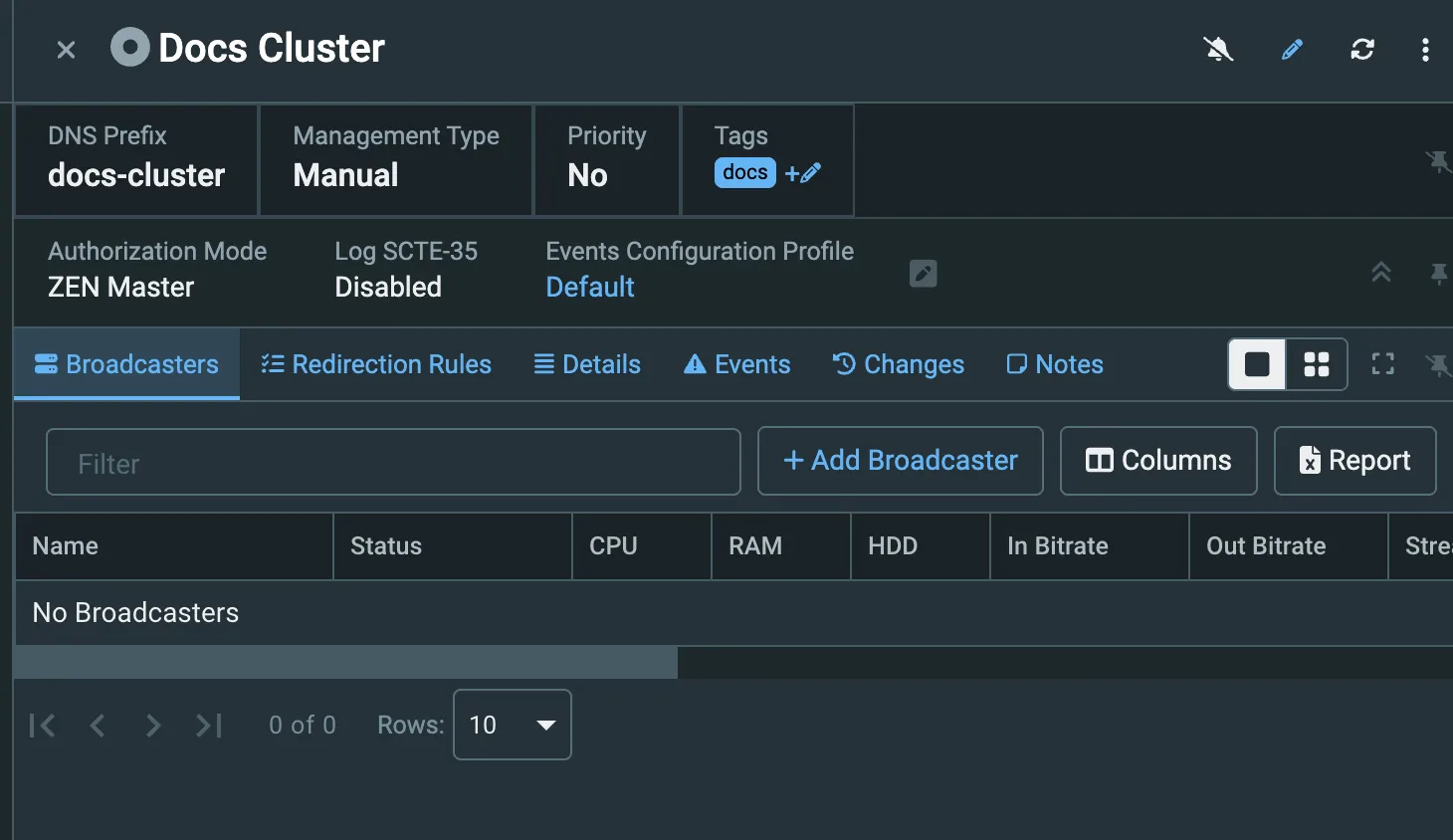Select the single-pane layout view
The width and height of the screenshot is (1453, 840).
point(1257,364)
